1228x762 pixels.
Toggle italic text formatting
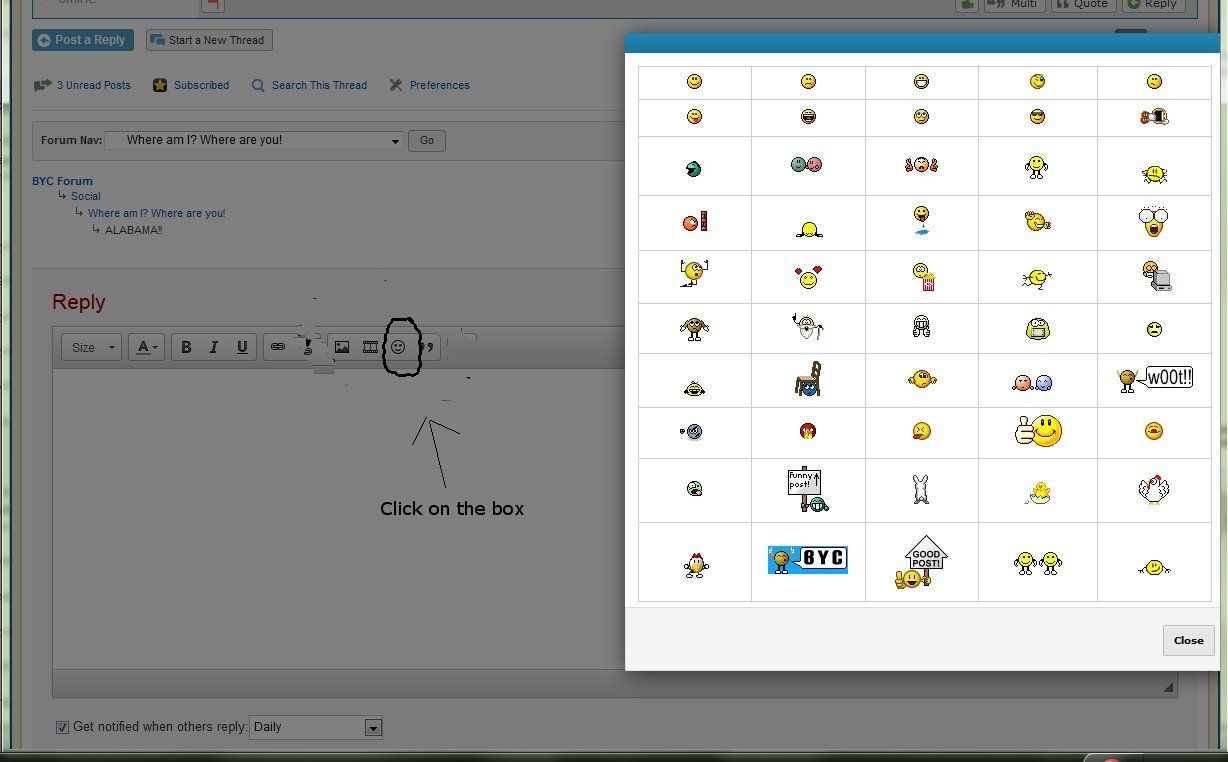(214, 347)
